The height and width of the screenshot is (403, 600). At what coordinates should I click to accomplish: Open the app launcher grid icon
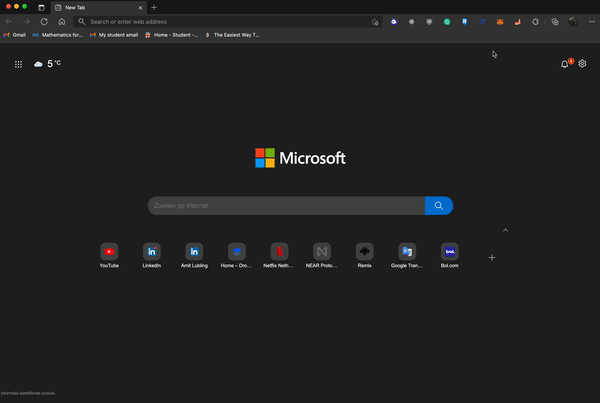(18, 64)
